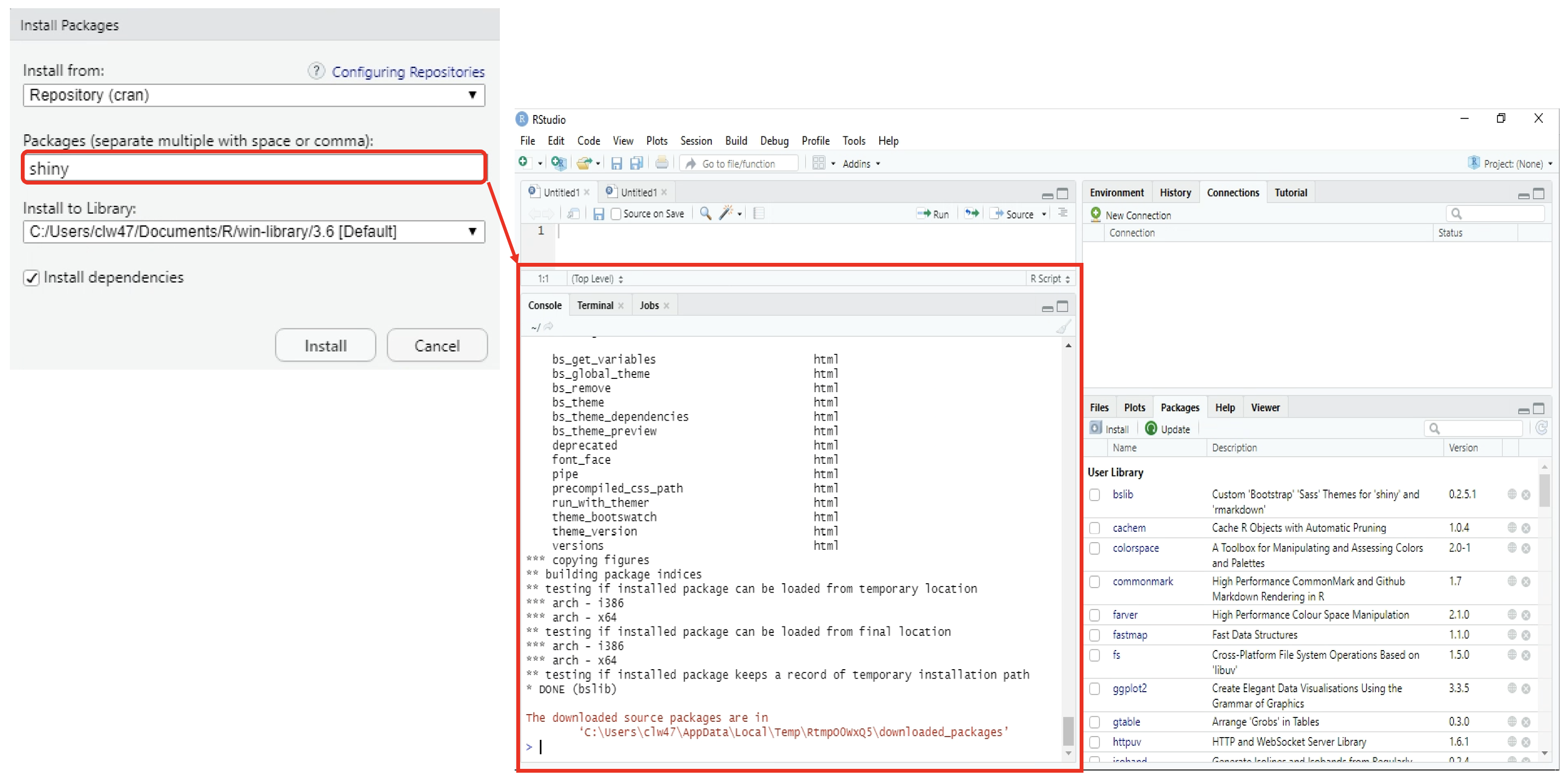Click the help question mark icon in Install Packages
1568x782 pixels.
coord(316,71)
